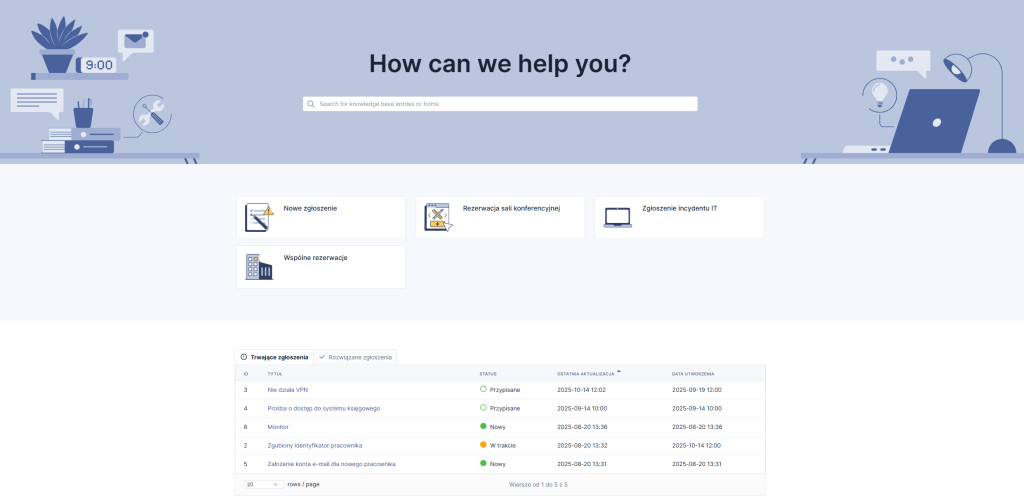Image resolution: width=1024 pixels, height=499 pixels.
Task: Click the Rezerwacja sali konferencyjnej icon
Action: [438, 217]
